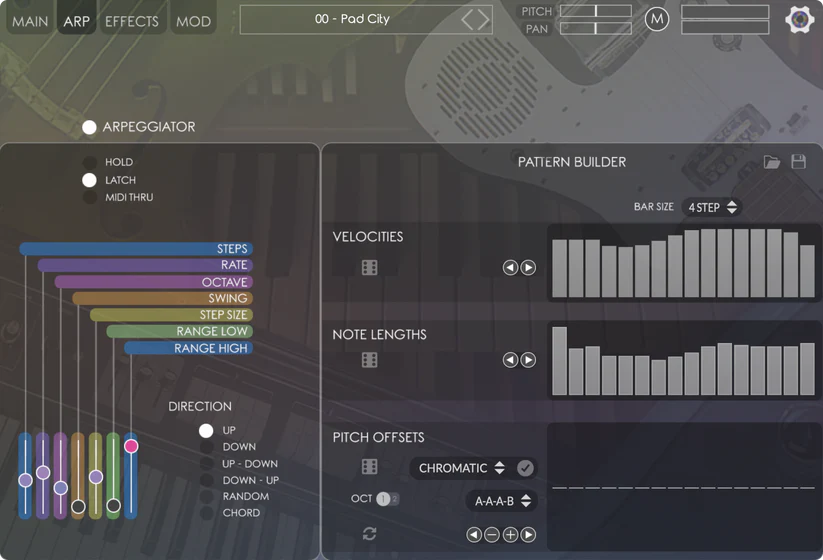
Task: Click the pink Range High slider knob
Action: [131, 446]
